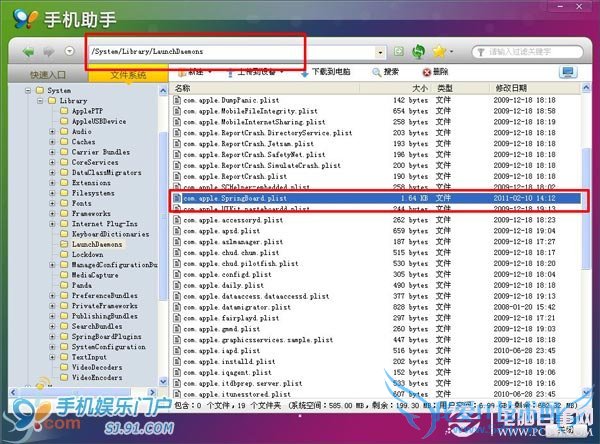Collapse the Library folder tree node
This screenshot has width=600, height=444.
click(x=40, y=101)
